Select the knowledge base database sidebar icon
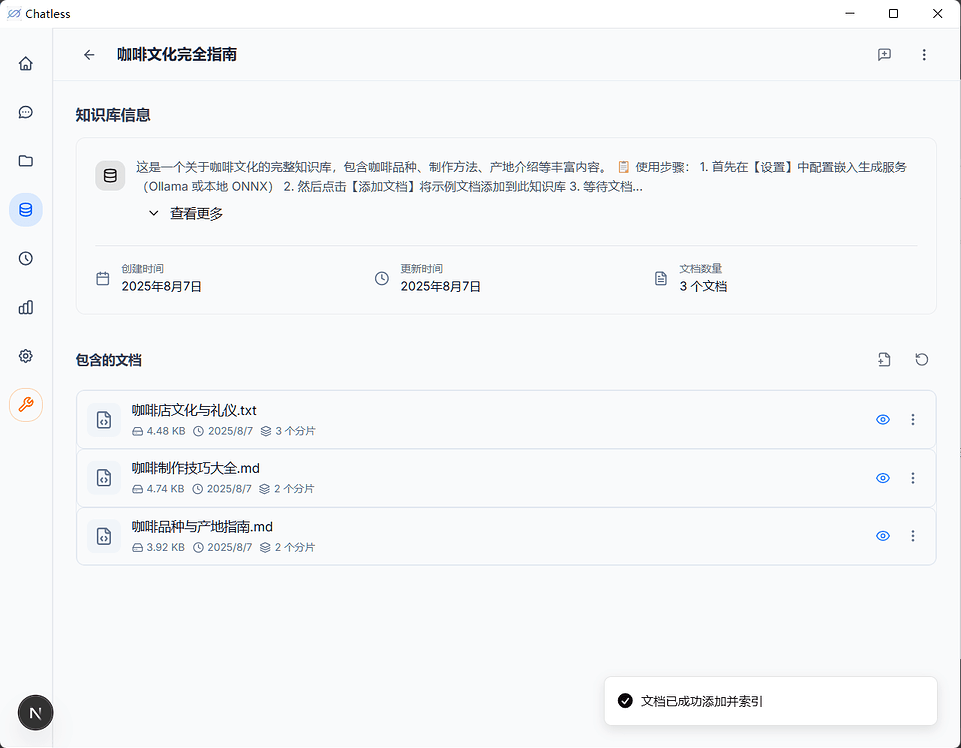Screen dimensions: 961x748 pyautogui.click(x=25, y=210)
